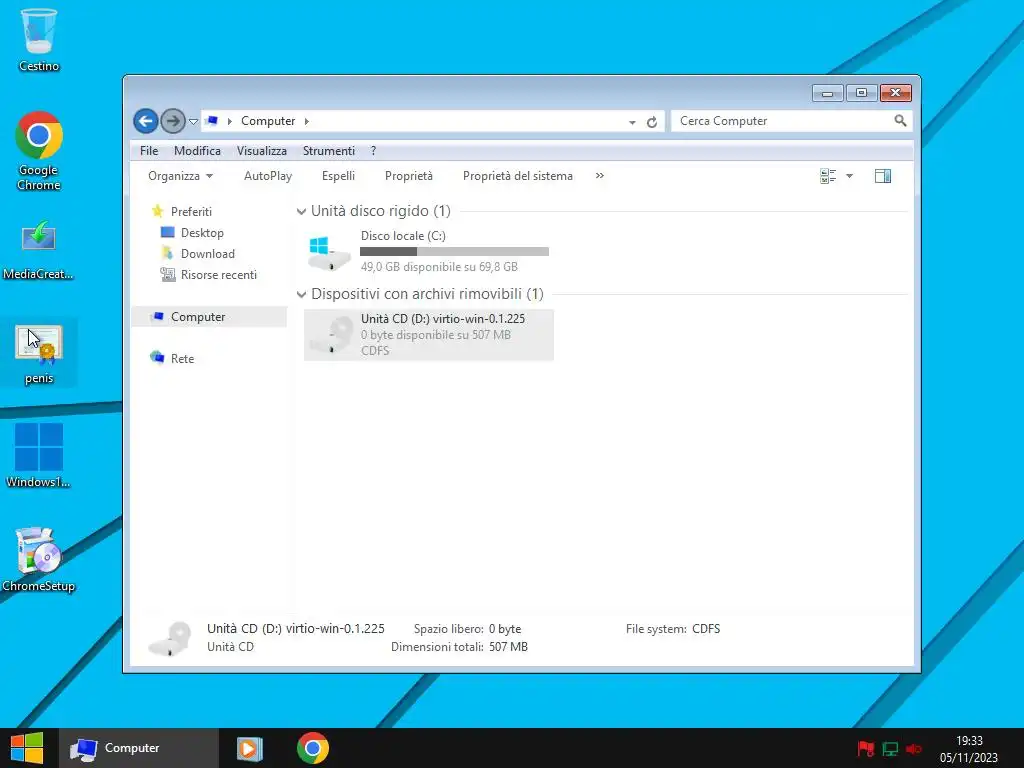This screenshot has width=1024, height=768.
Task: Click the forward navigation arrow
Action: [x=172, y=121]
